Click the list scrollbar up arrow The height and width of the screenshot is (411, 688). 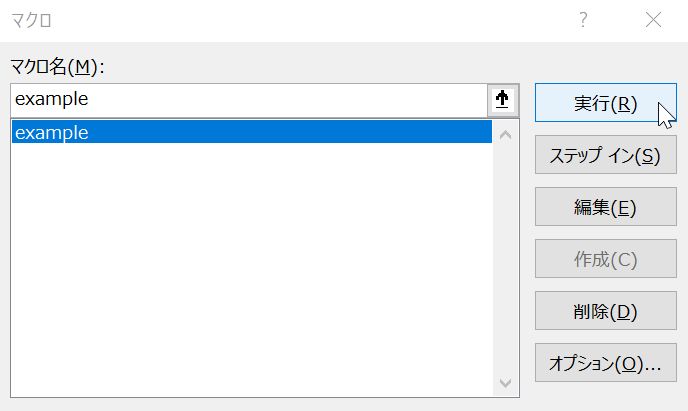tap(504, 133)
